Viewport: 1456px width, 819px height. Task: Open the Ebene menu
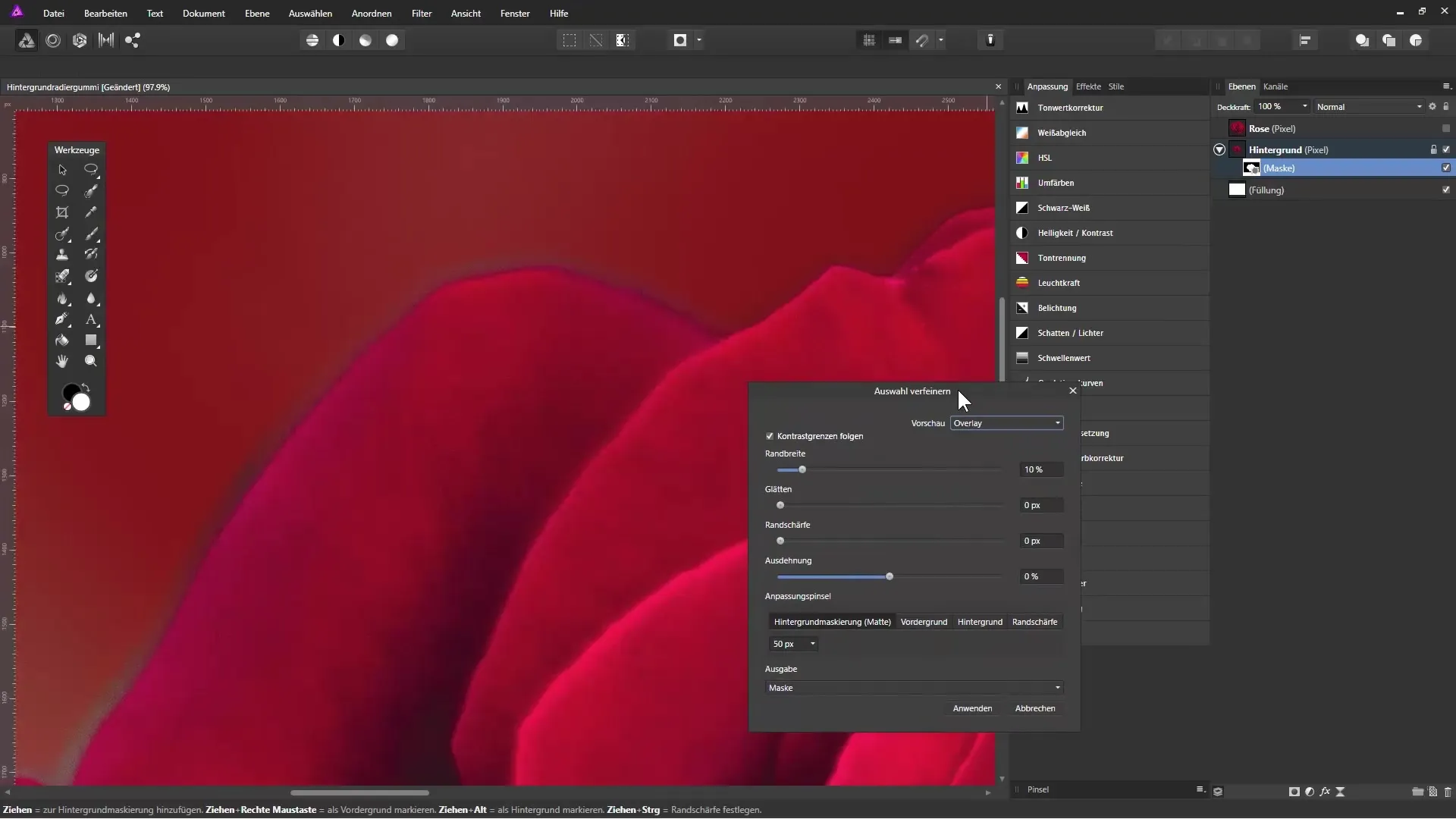coord(257,14)
